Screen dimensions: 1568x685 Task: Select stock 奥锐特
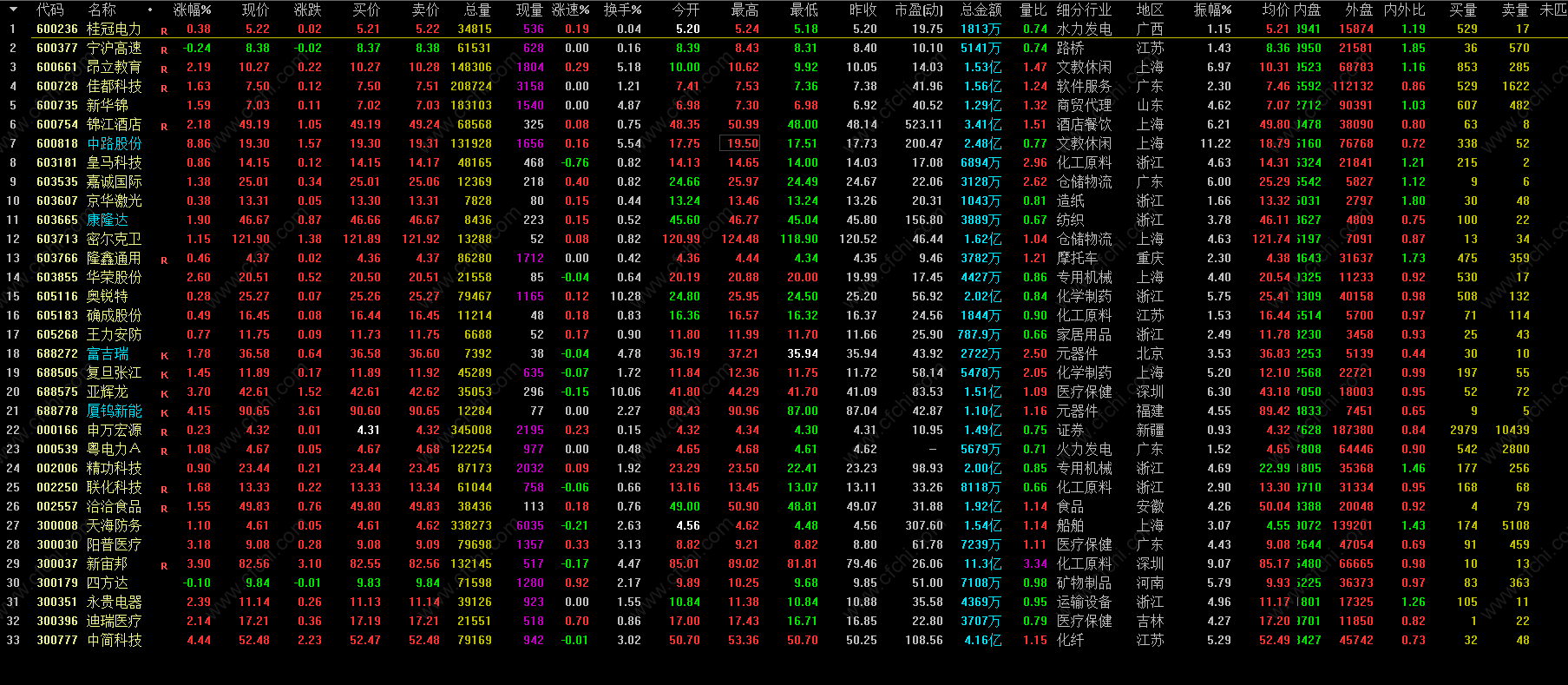[x=107, y=296]
